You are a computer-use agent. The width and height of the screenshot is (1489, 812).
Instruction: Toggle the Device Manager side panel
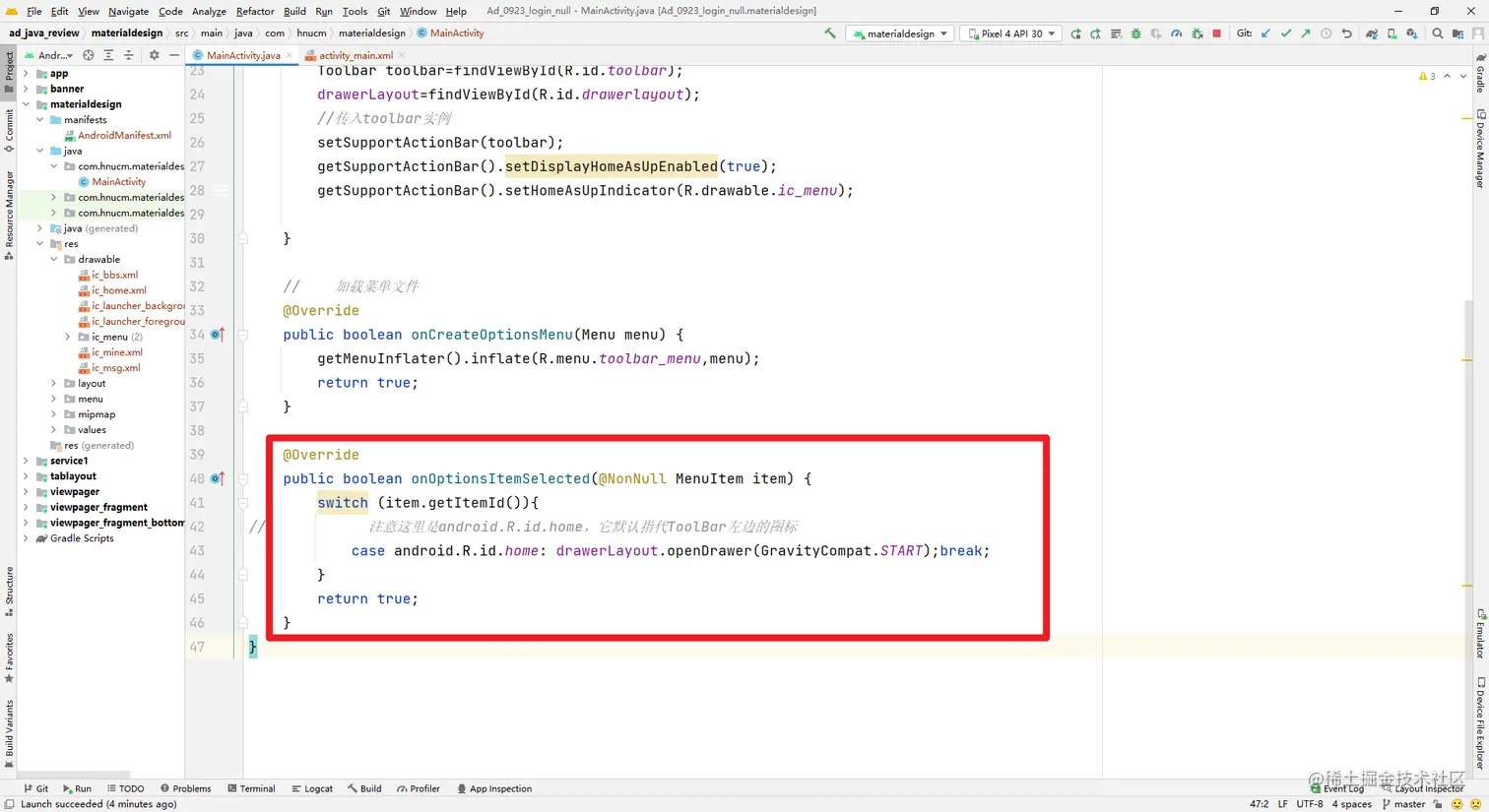tap(1480, 149)
